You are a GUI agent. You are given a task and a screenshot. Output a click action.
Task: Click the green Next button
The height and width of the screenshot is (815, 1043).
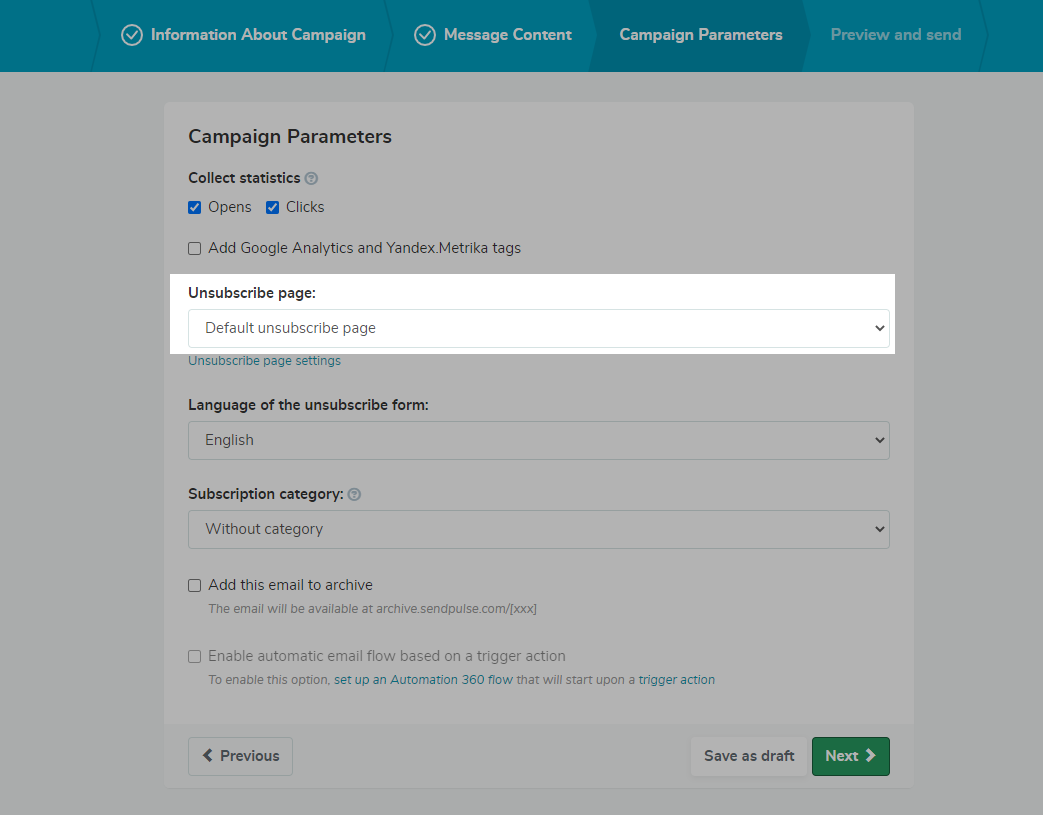pos(850,756)
